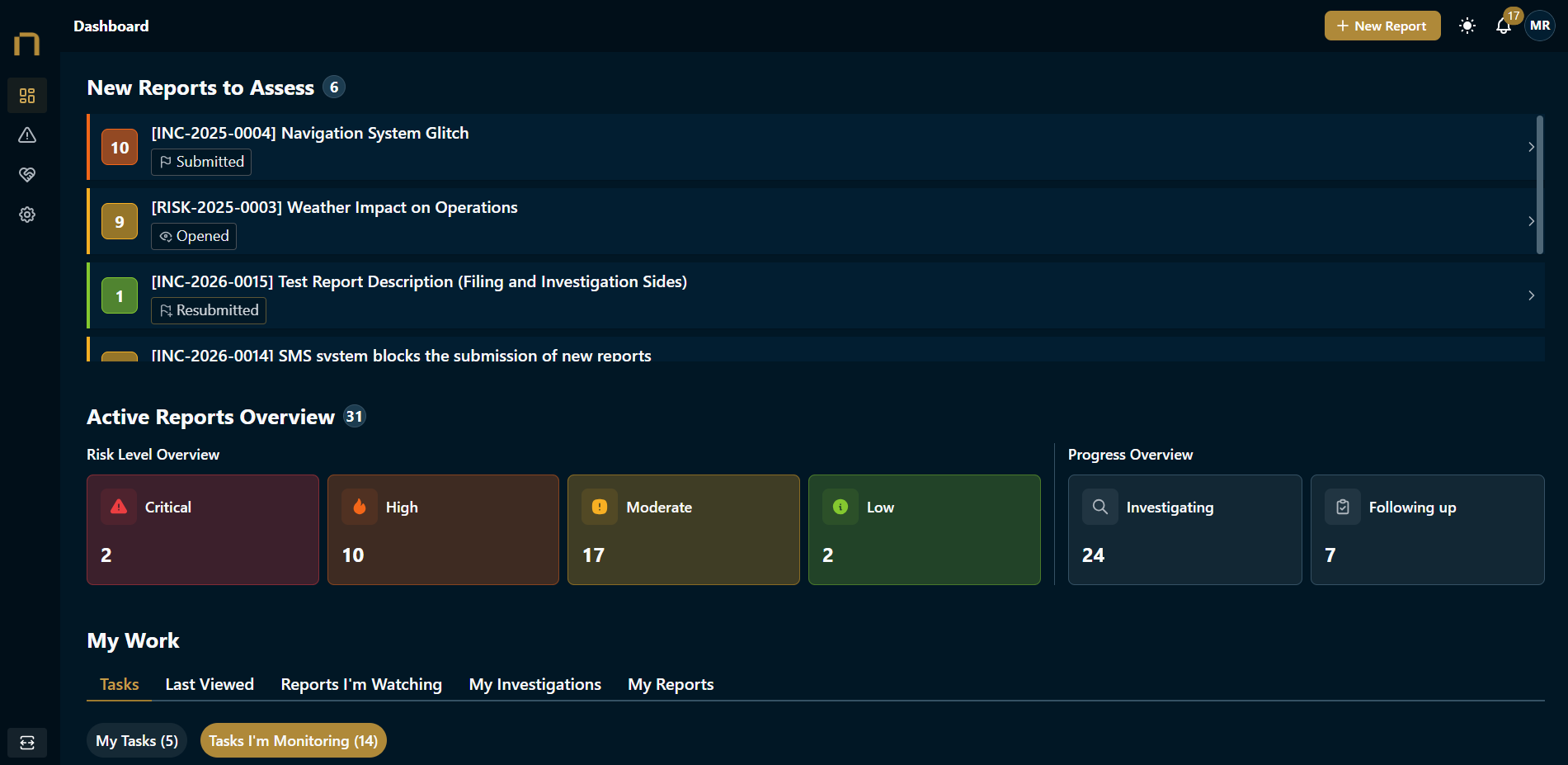Open notifications via the bell icon
Screen dimensions: 1568x765
1503,26
